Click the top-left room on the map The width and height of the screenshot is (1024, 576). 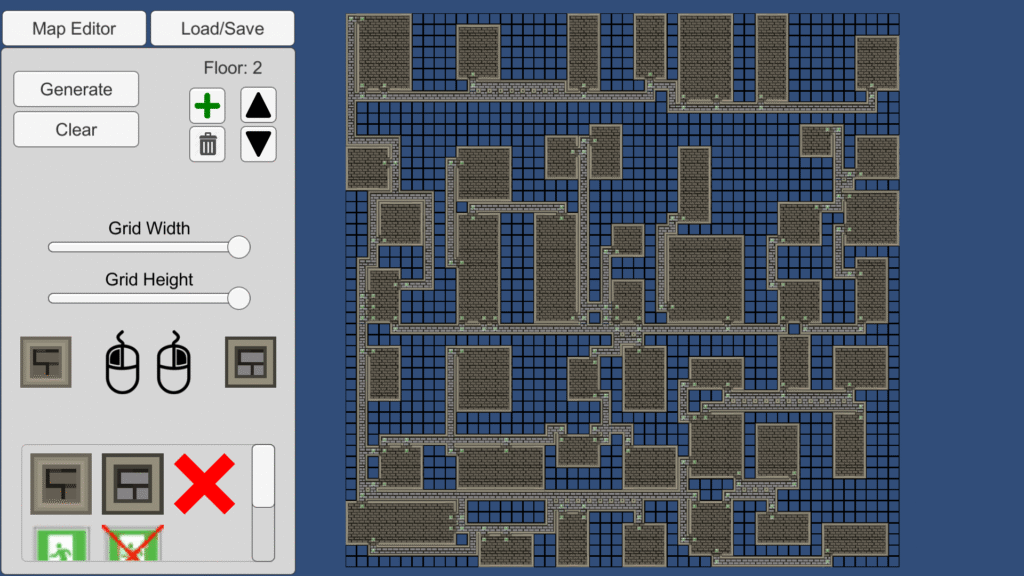(384, 52)
